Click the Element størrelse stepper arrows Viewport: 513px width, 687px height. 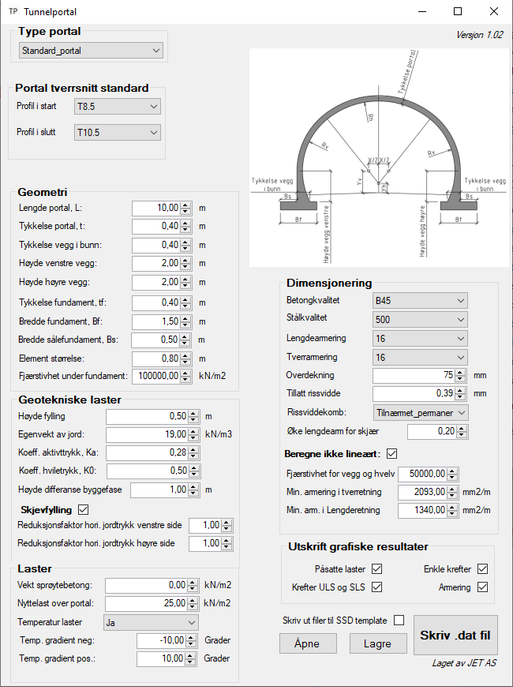[x=186, y=358]
